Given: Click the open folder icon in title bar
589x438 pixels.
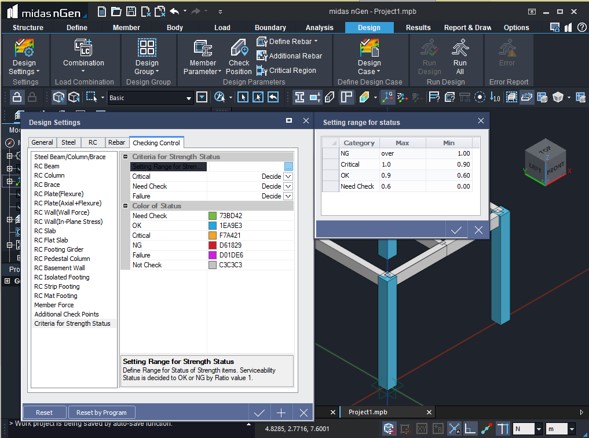Looking at the screenshot, I should click(116, 12).
